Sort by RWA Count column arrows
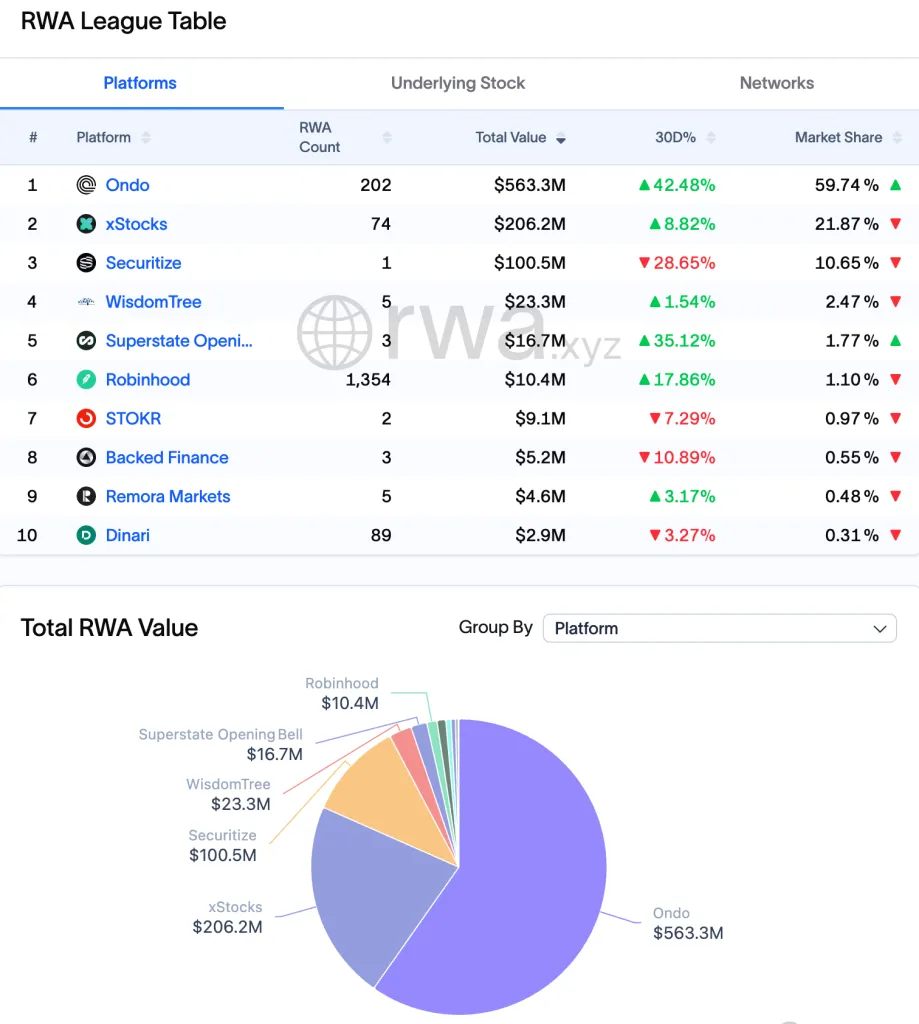The image size is (919, 1024). coord(387,138)
